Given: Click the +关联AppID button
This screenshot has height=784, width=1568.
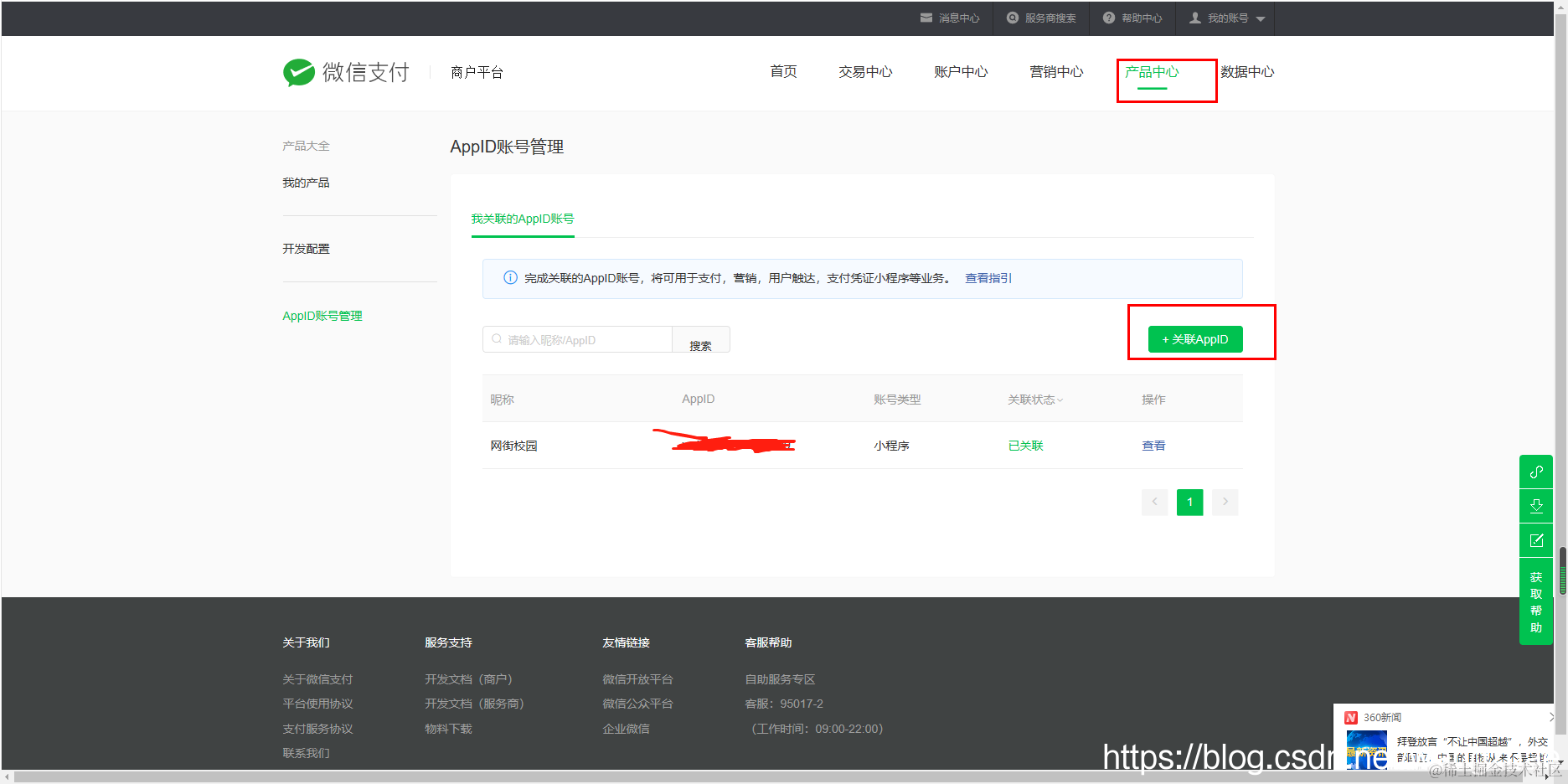Looking at the screenshot, I should pos(1195,339).
